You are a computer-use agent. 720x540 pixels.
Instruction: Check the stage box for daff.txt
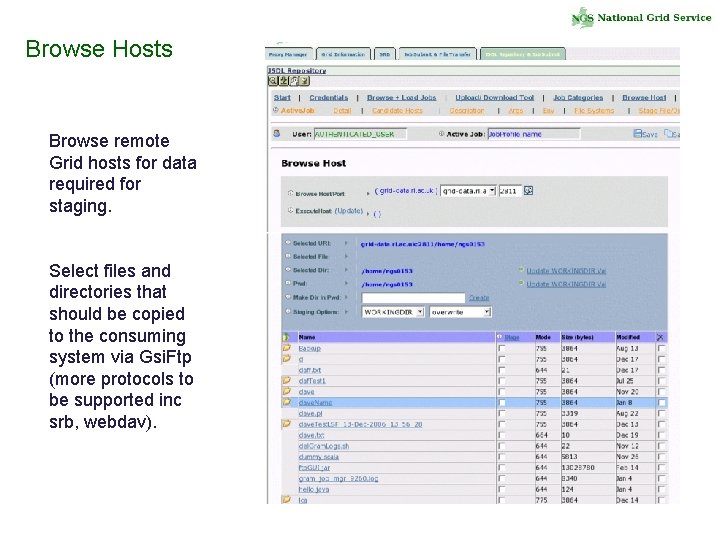(502, 370)
